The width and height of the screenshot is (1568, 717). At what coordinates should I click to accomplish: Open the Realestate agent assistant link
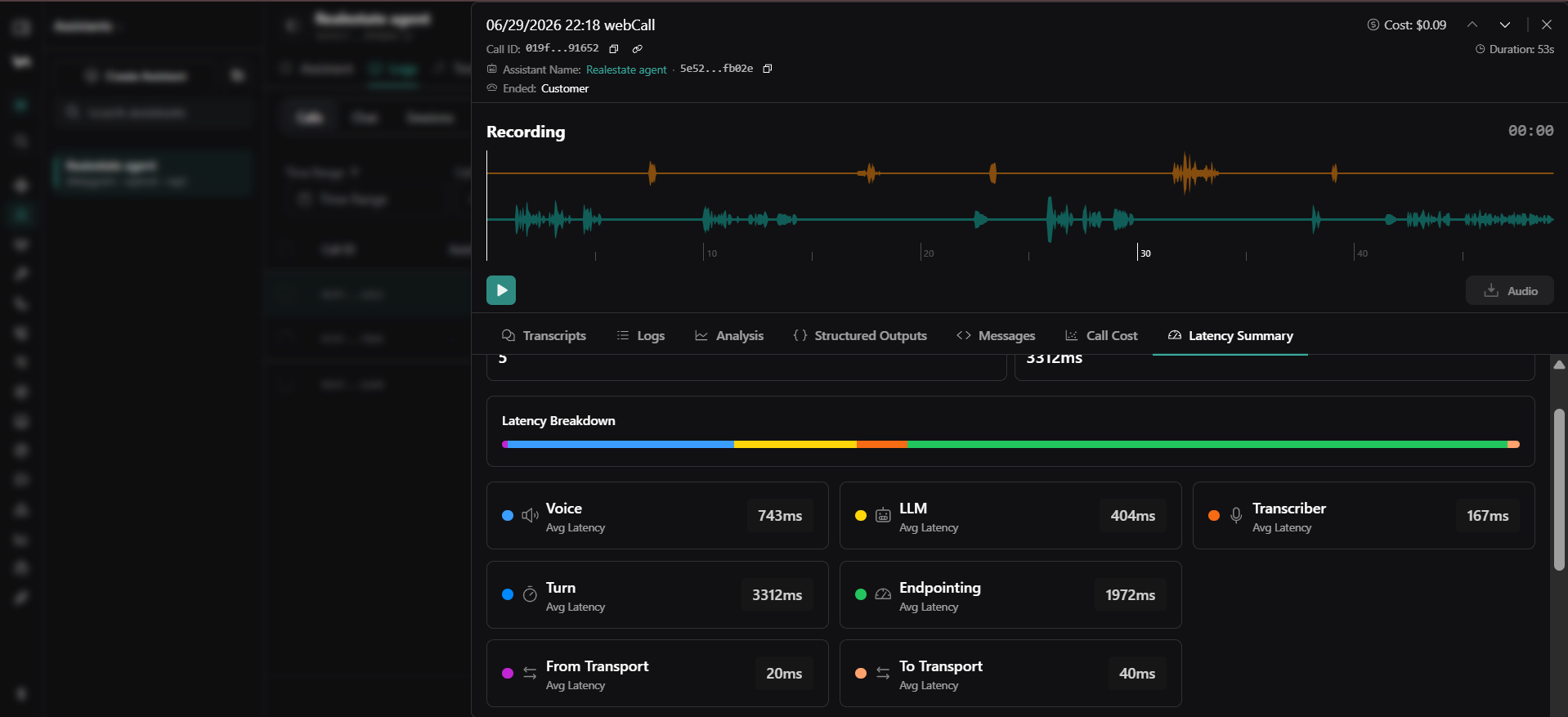(626, 69)
